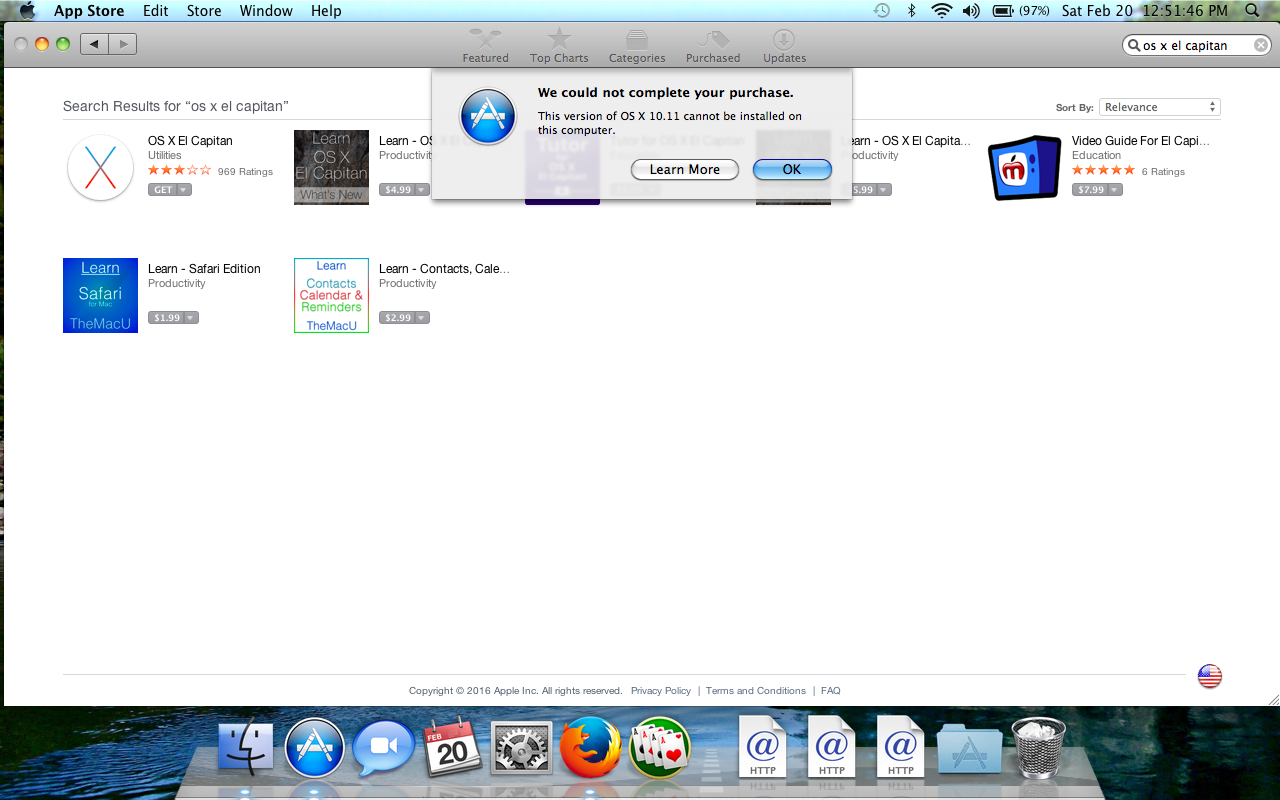Click the FAQ footer link
The image size is (1280, 800).
831,691
